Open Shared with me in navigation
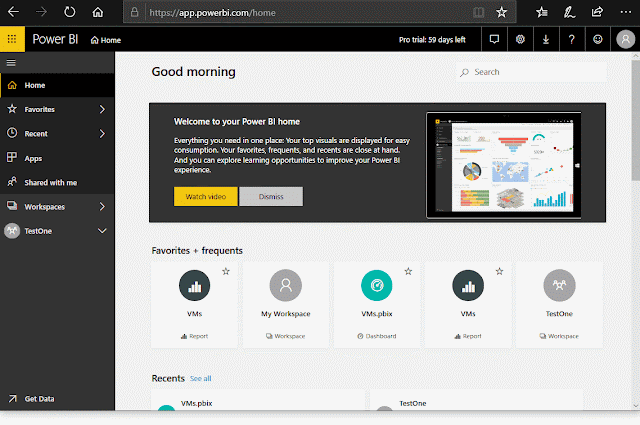Image resolution: width=640 pixels, height=425 pixels. [x=57, y=182]
